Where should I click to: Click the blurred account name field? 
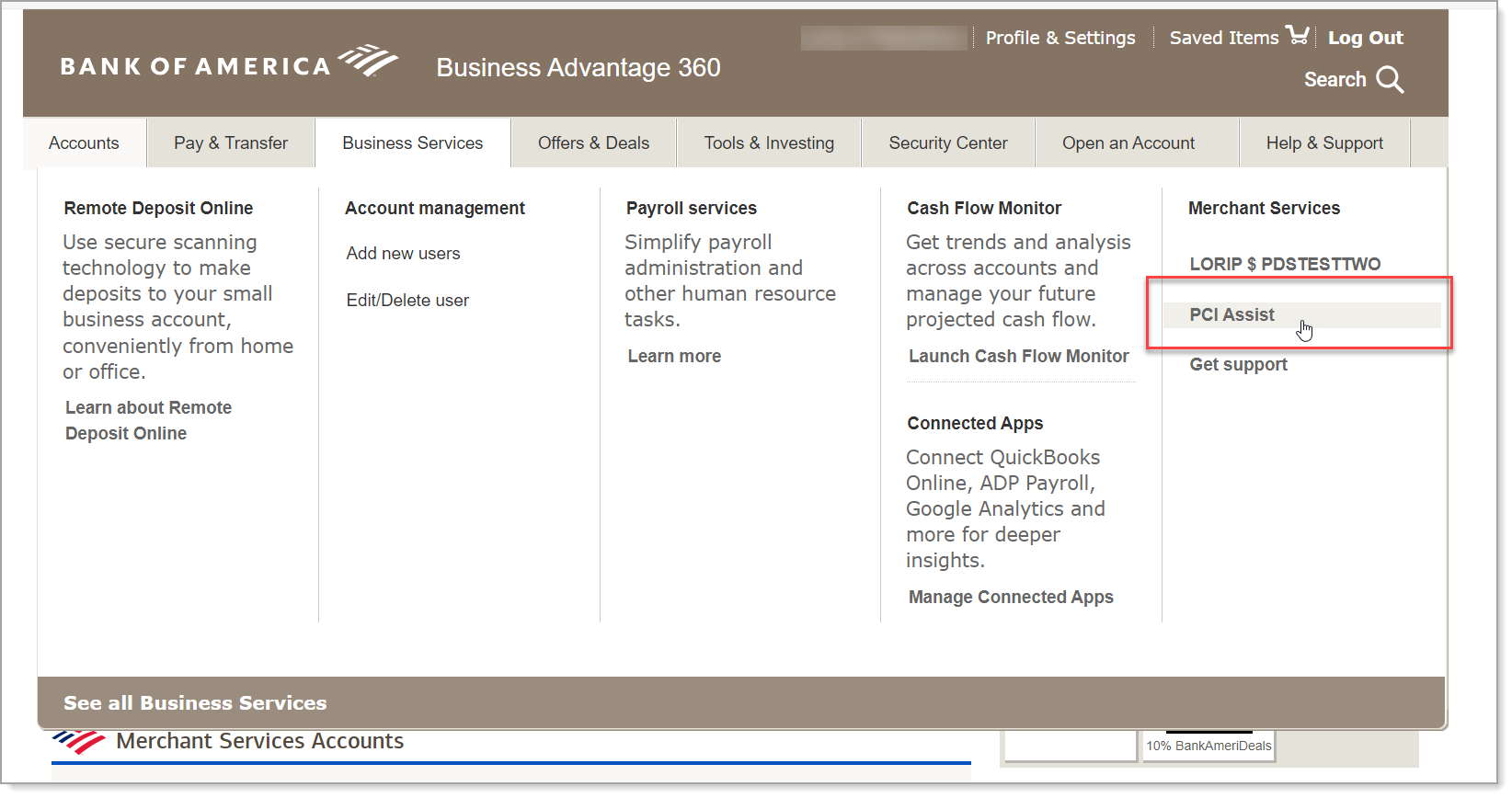click(x=886, y=38)
